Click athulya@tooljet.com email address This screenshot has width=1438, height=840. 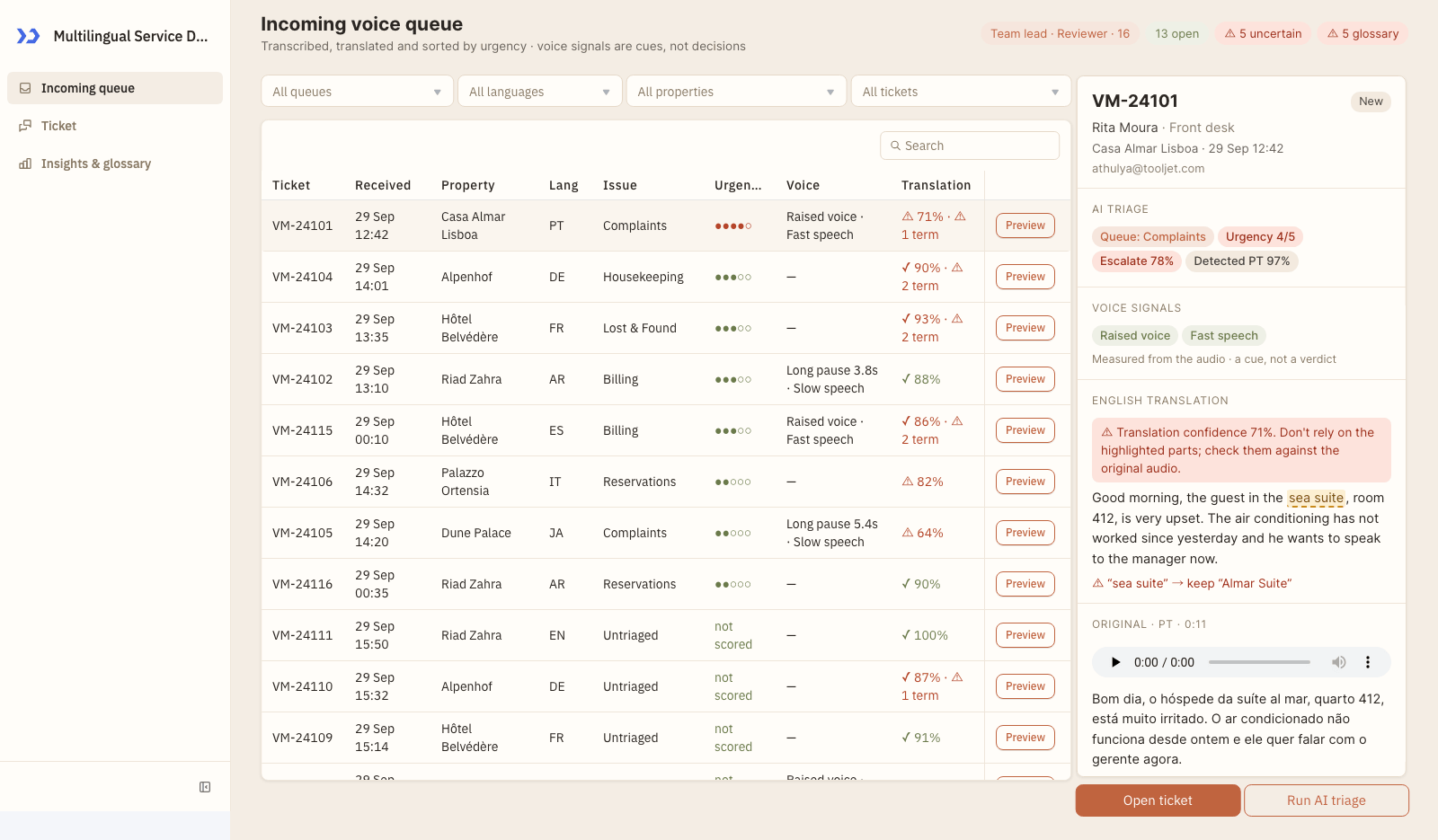[1148, 169]
